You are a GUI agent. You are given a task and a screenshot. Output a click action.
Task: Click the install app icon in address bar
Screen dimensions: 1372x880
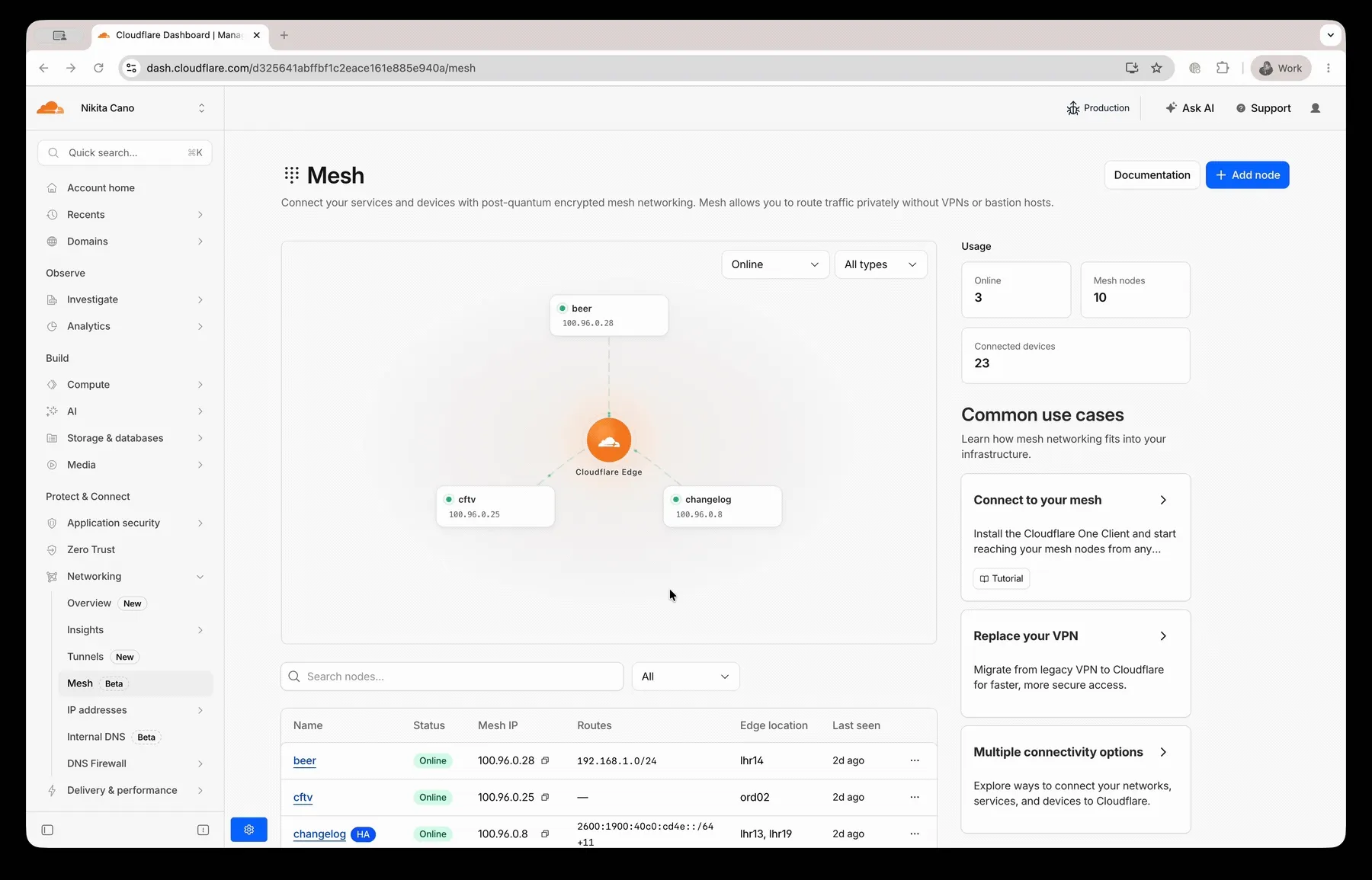1132,68
